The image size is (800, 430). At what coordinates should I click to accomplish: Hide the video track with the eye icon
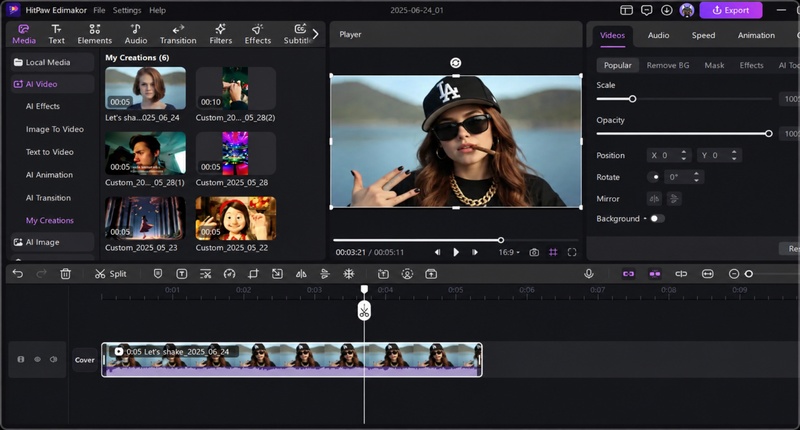click(x=37, y=359)
